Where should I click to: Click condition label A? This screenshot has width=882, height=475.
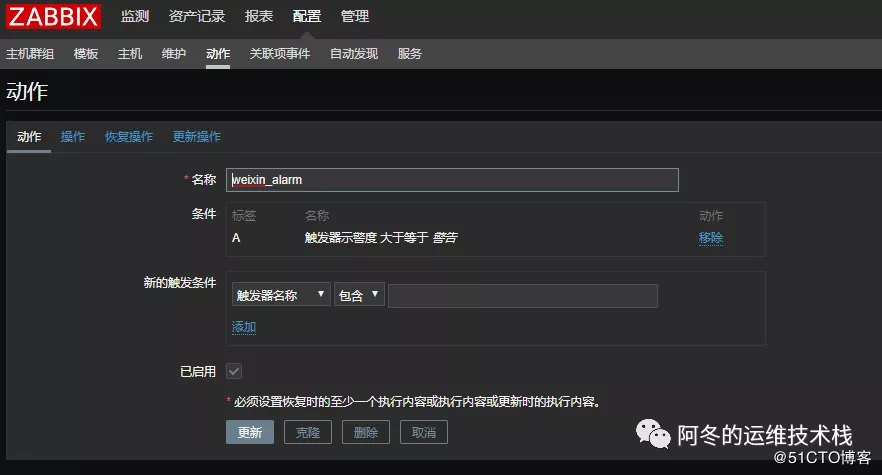pos(236,238)
